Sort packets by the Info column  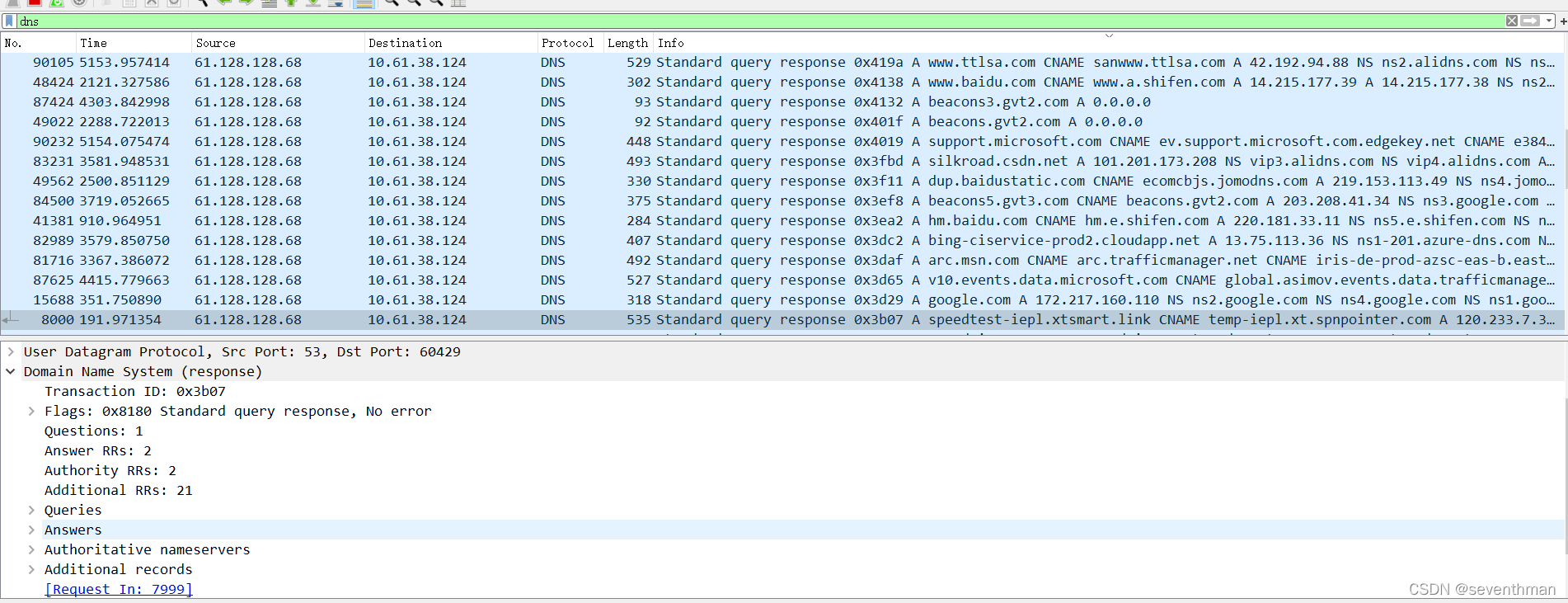click(x=1109, y=43)
